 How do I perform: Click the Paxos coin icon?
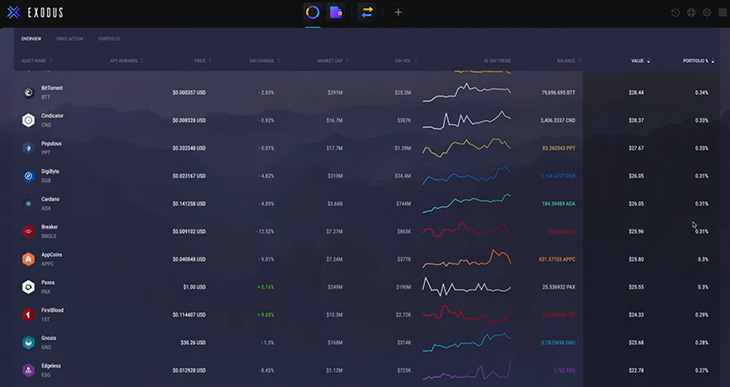point(28,287)
